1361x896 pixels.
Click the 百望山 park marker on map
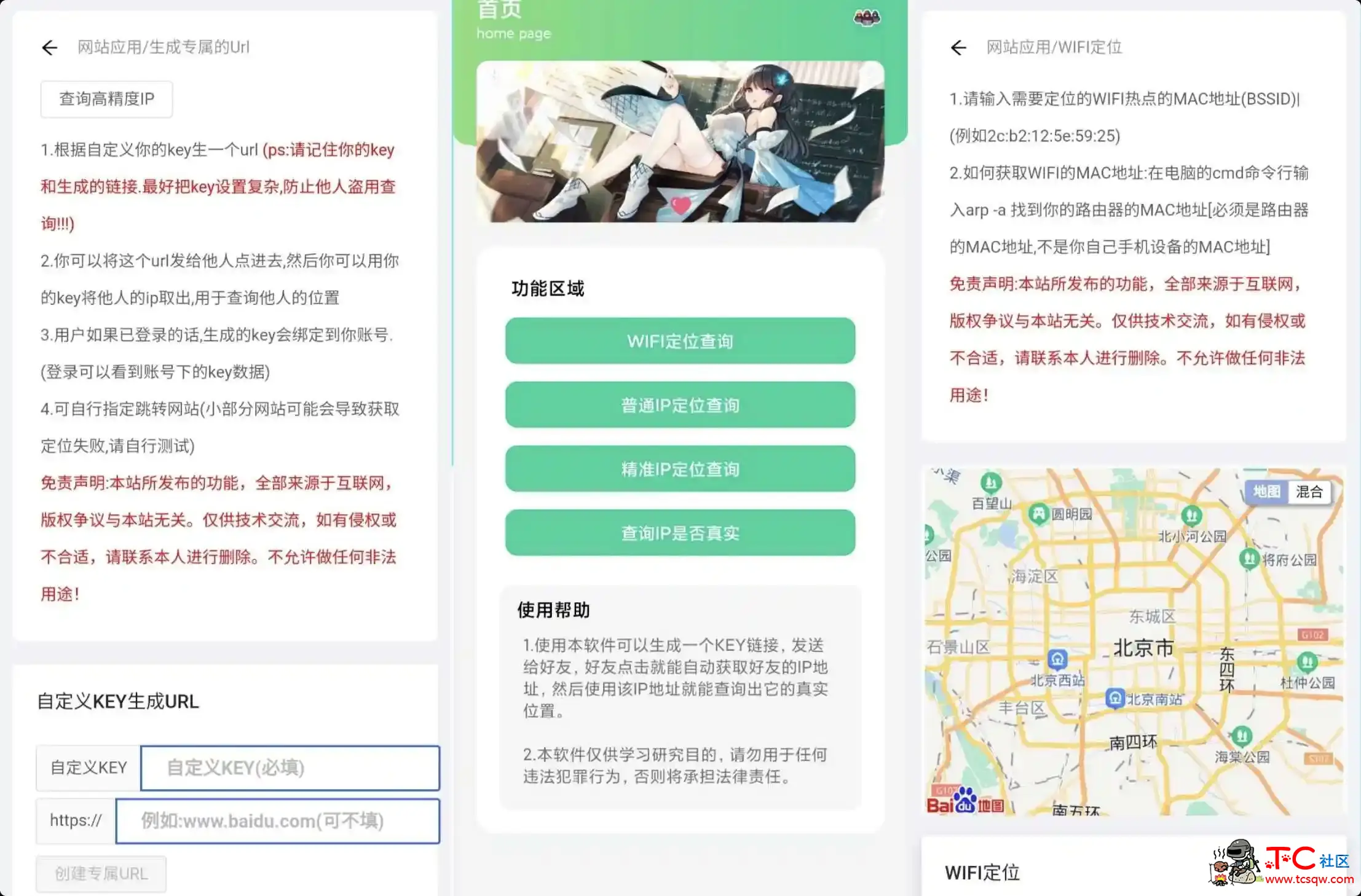(x=991, y=483)
